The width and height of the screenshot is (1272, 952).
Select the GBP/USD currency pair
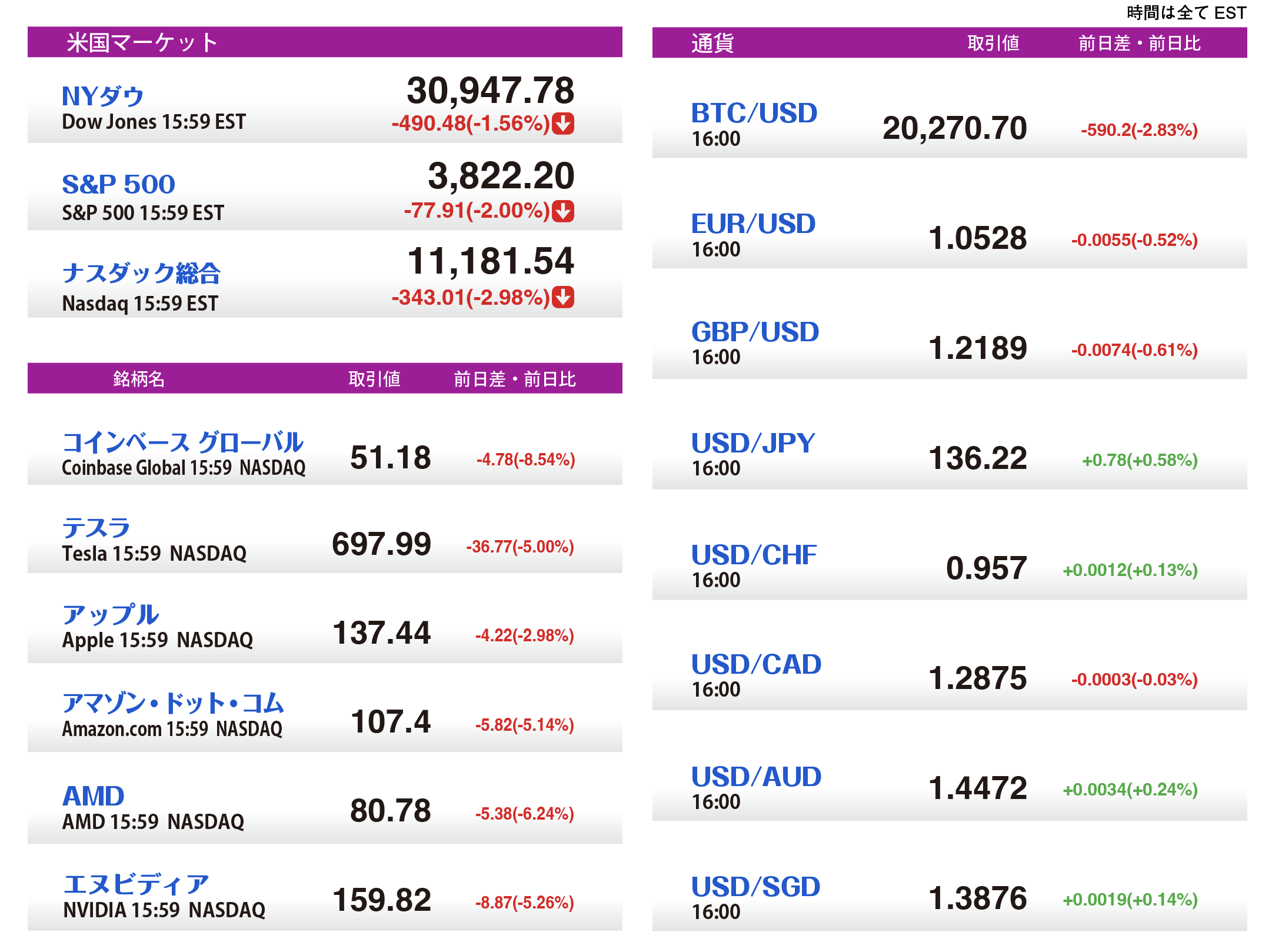(755, 332)
